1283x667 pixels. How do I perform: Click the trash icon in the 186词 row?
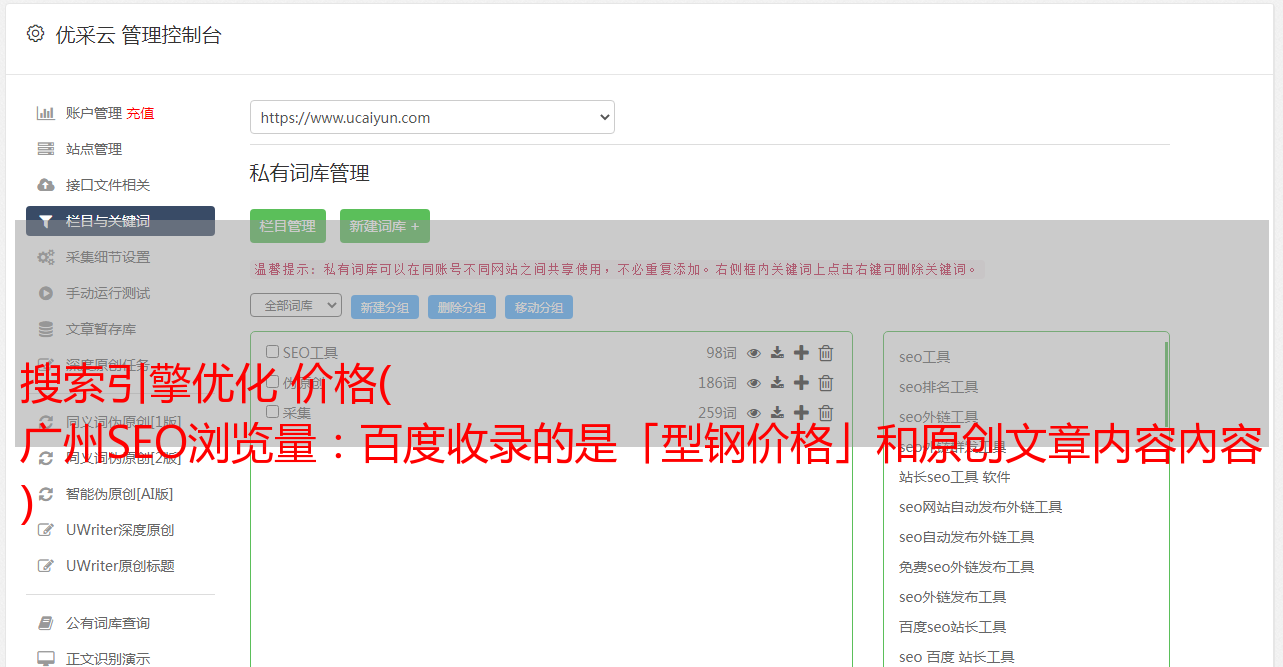point(826,383)
